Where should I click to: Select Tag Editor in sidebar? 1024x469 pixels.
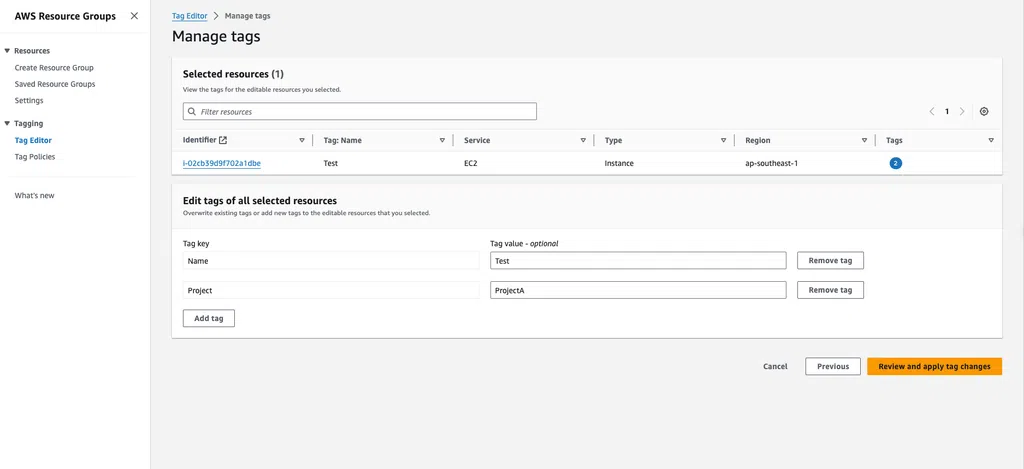click(33, 140)
